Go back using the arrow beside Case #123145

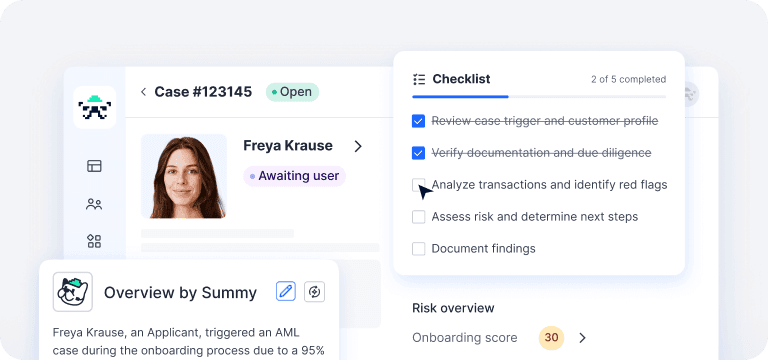(x=144, y=92)
